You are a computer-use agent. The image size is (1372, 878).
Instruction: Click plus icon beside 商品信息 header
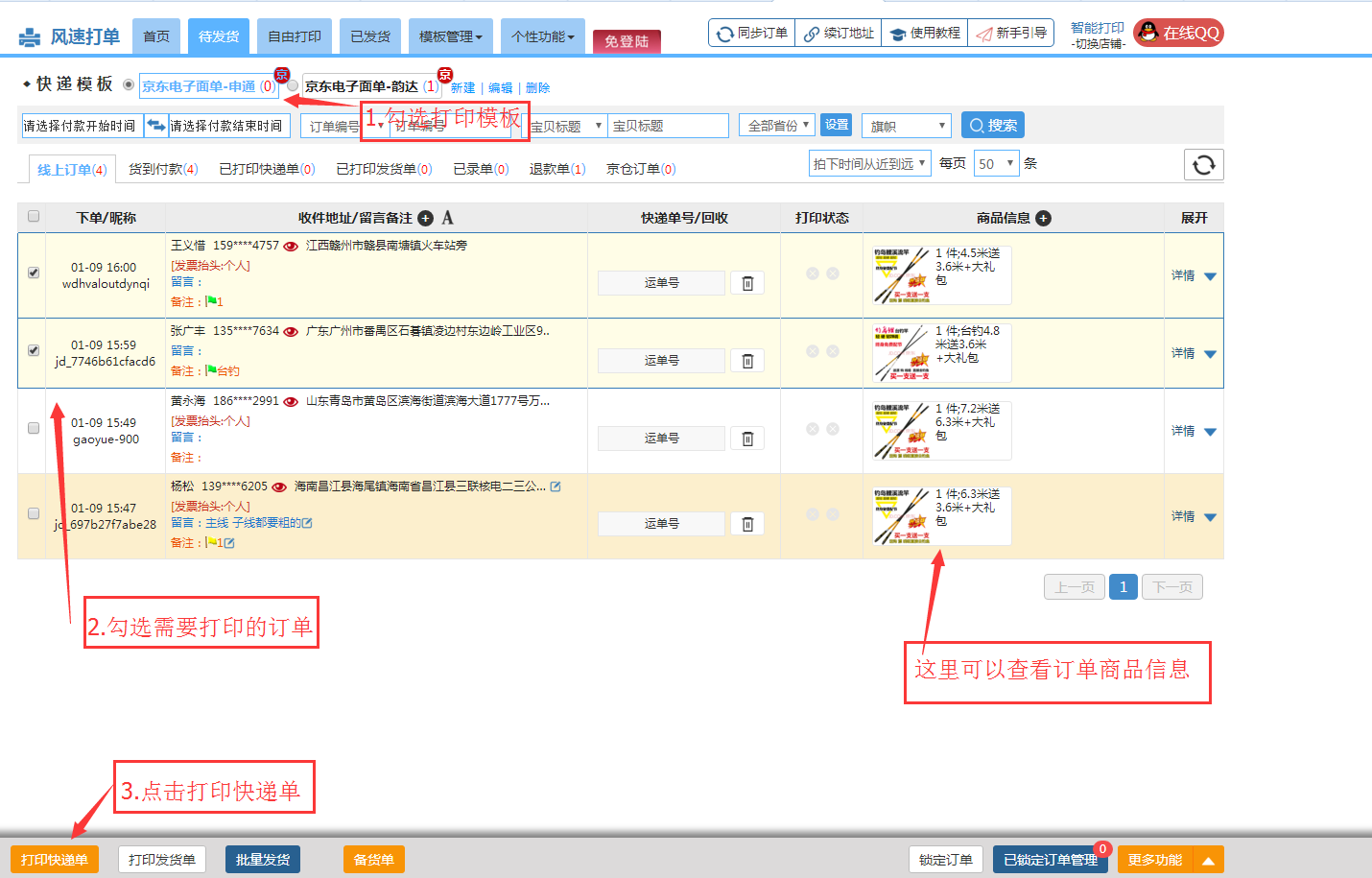coord(1044,218)
